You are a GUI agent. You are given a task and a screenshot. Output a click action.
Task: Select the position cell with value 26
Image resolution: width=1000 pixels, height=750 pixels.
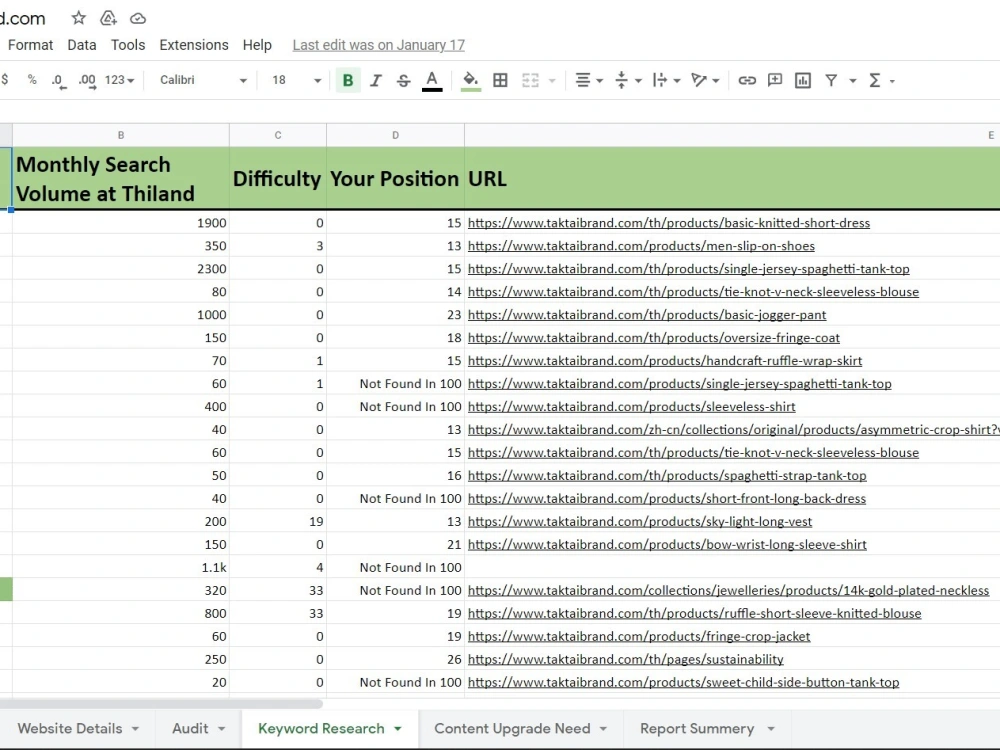coord(395,659)
